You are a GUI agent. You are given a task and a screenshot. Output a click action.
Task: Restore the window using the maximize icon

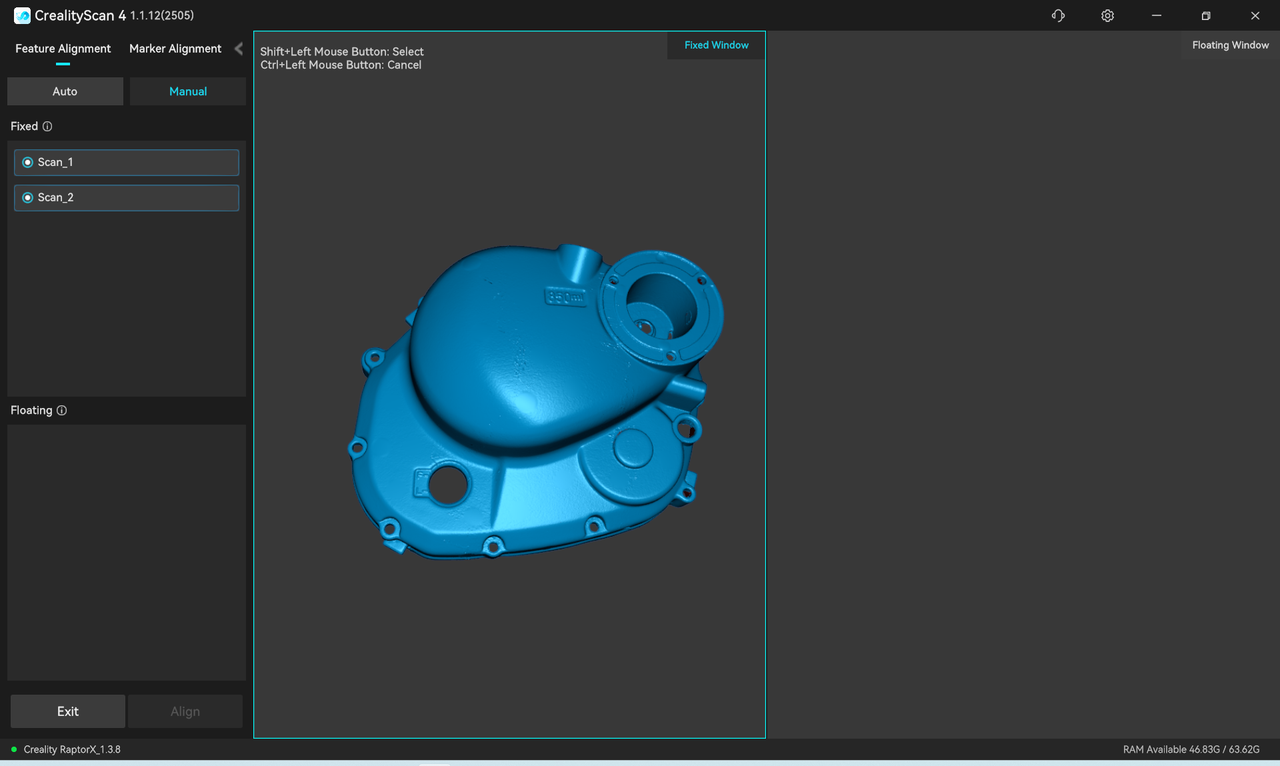(1206, 16)
